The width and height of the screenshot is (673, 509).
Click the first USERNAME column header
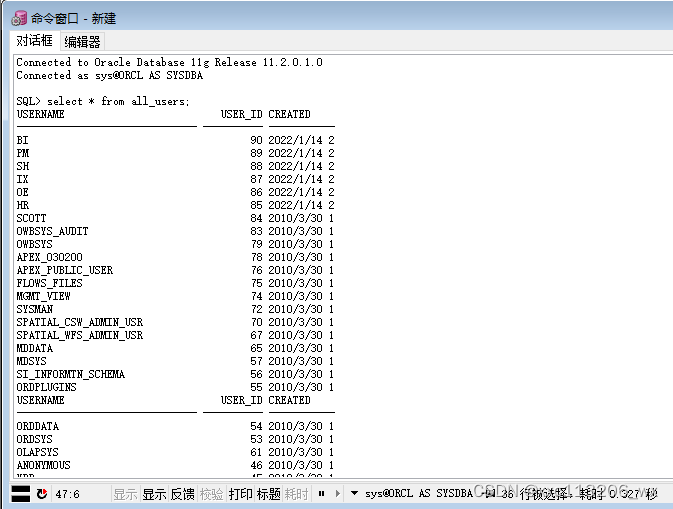(40, 114)
